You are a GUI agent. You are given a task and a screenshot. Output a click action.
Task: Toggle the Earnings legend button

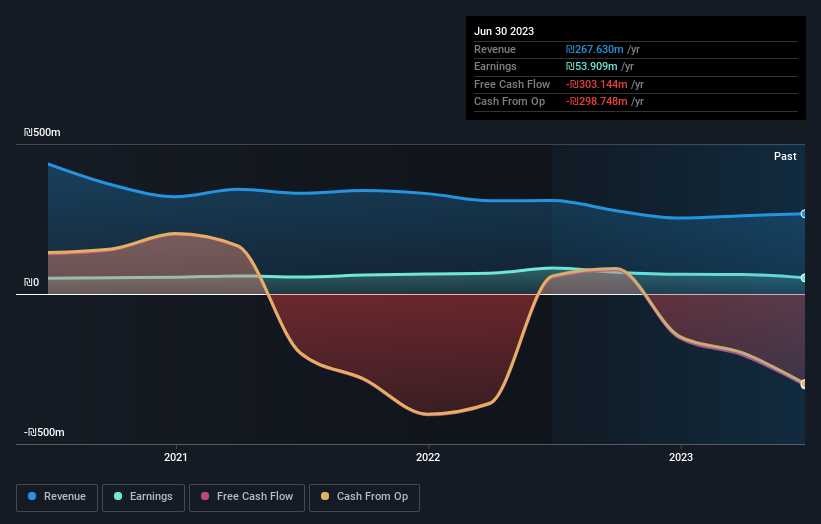143,497
